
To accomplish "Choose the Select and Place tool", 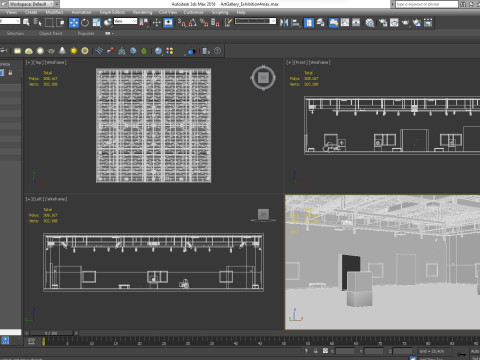I will (x=108, y=22).
